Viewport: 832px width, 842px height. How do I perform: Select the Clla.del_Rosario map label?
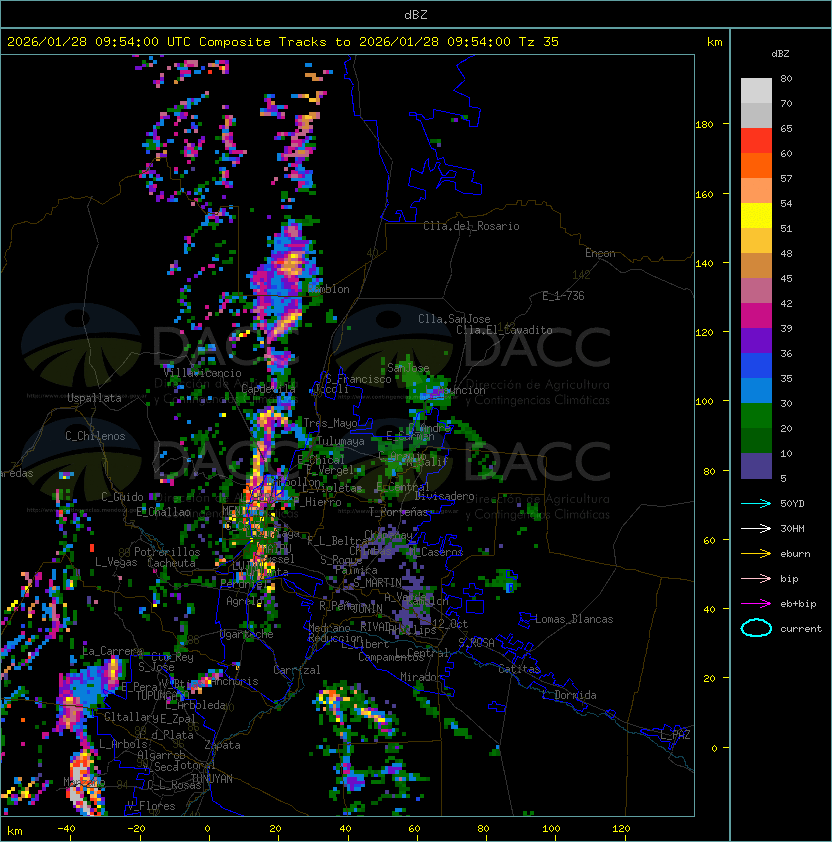click(471, 226)
